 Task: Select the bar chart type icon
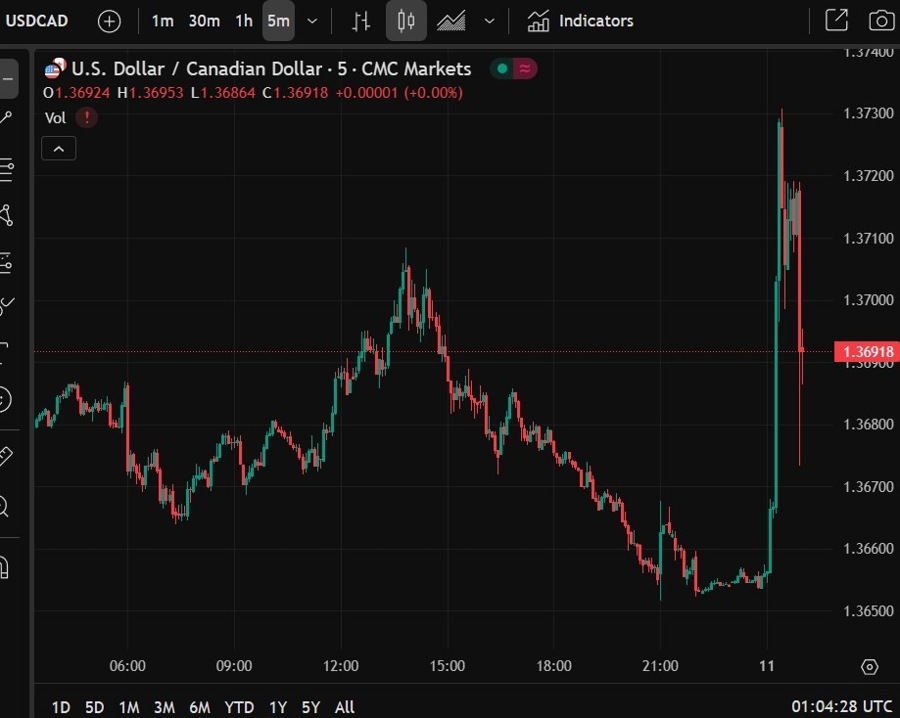(x=360, y=20)
